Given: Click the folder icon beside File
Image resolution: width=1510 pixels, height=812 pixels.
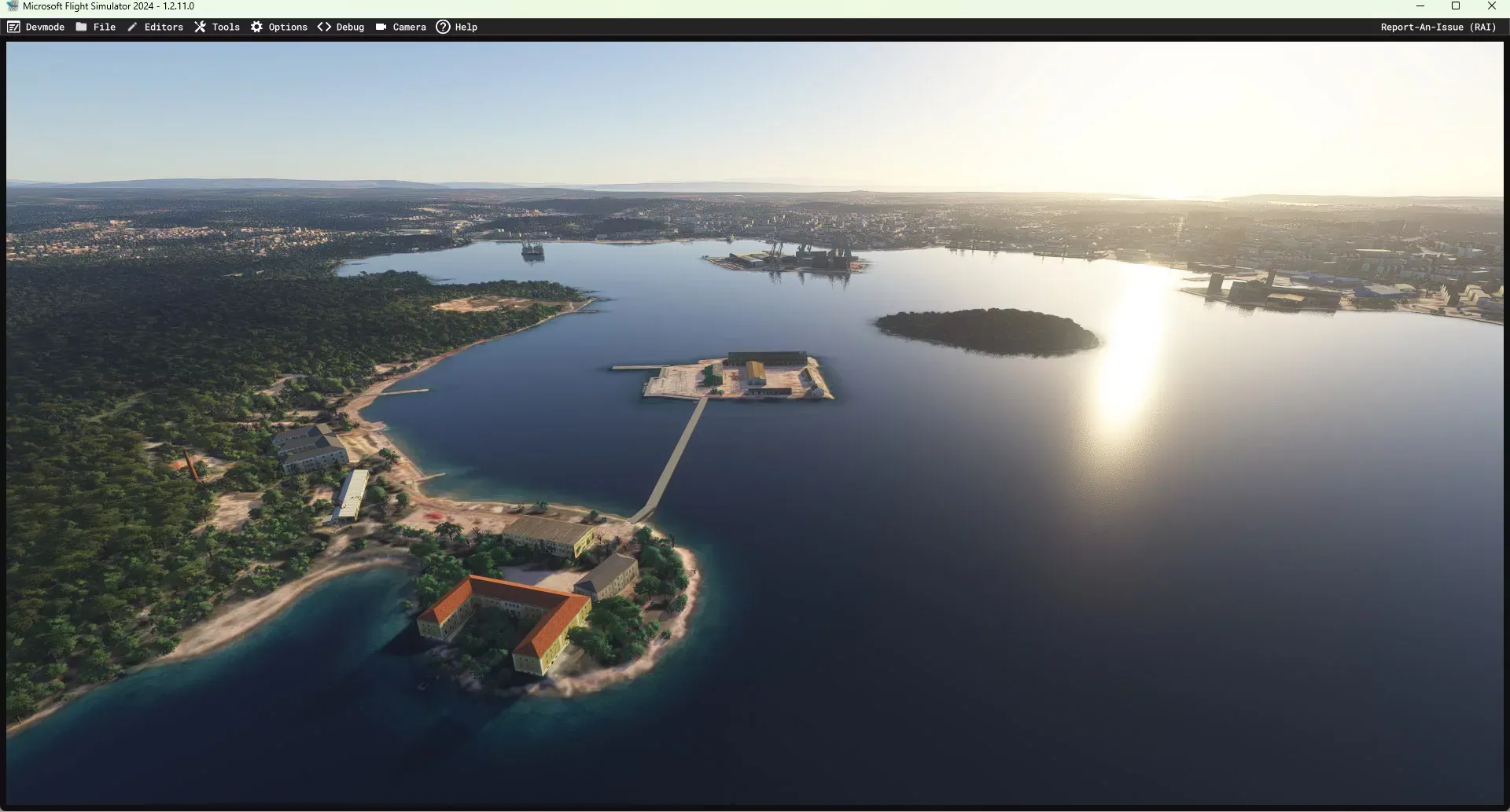Looking at the screenshot, I should [81, 27].
